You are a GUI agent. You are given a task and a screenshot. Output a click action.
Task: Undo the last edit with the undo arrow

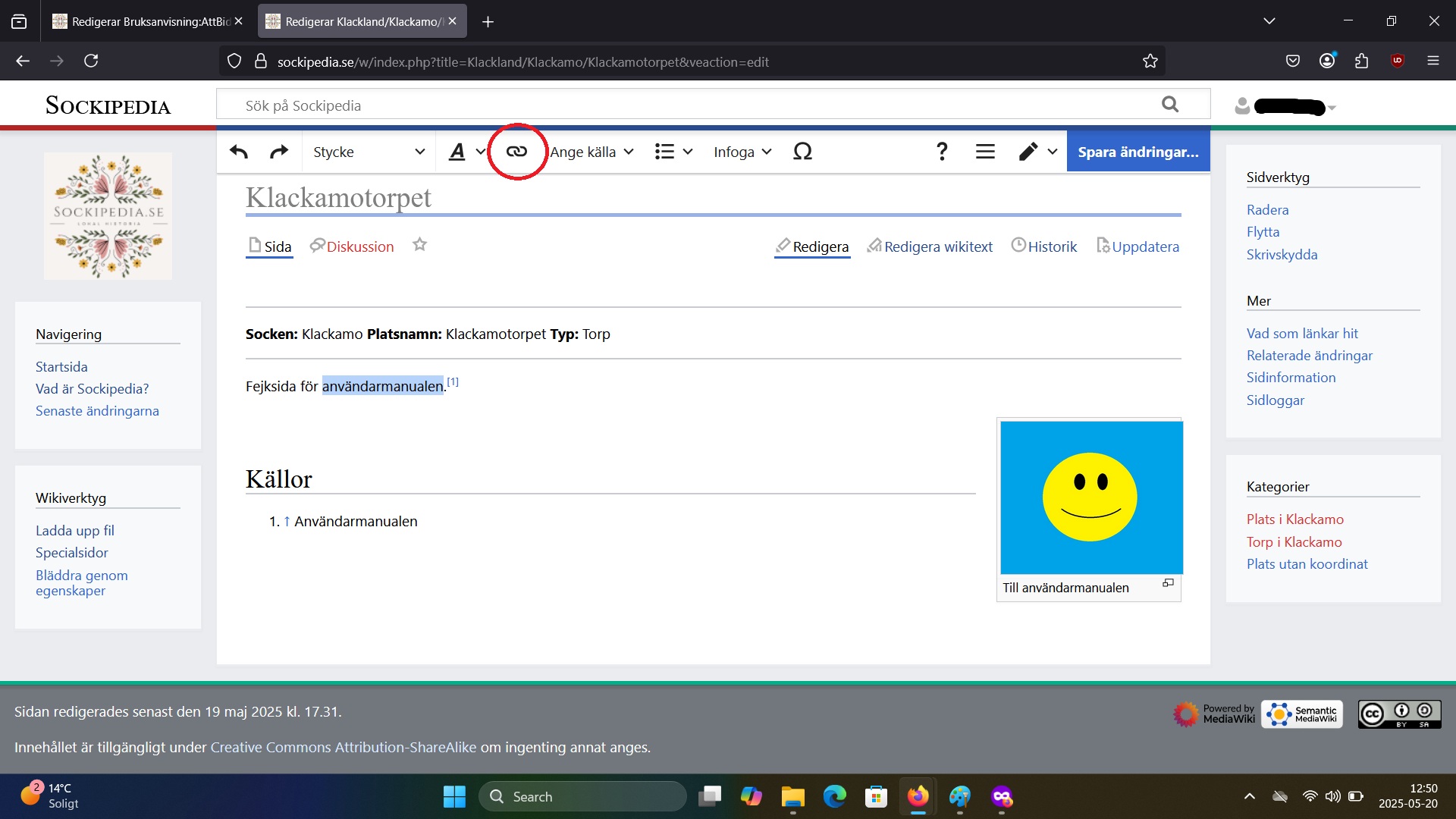(x=239, y=152)
